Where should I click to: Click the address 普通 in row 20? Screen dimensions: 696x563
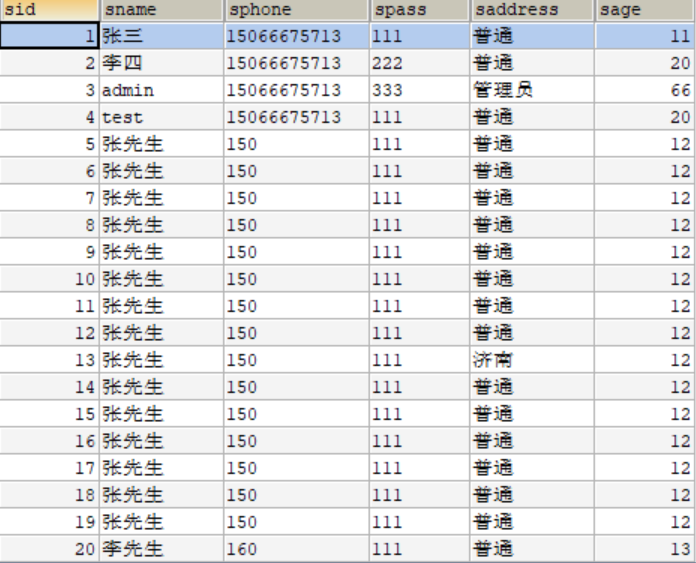(532, 549)
